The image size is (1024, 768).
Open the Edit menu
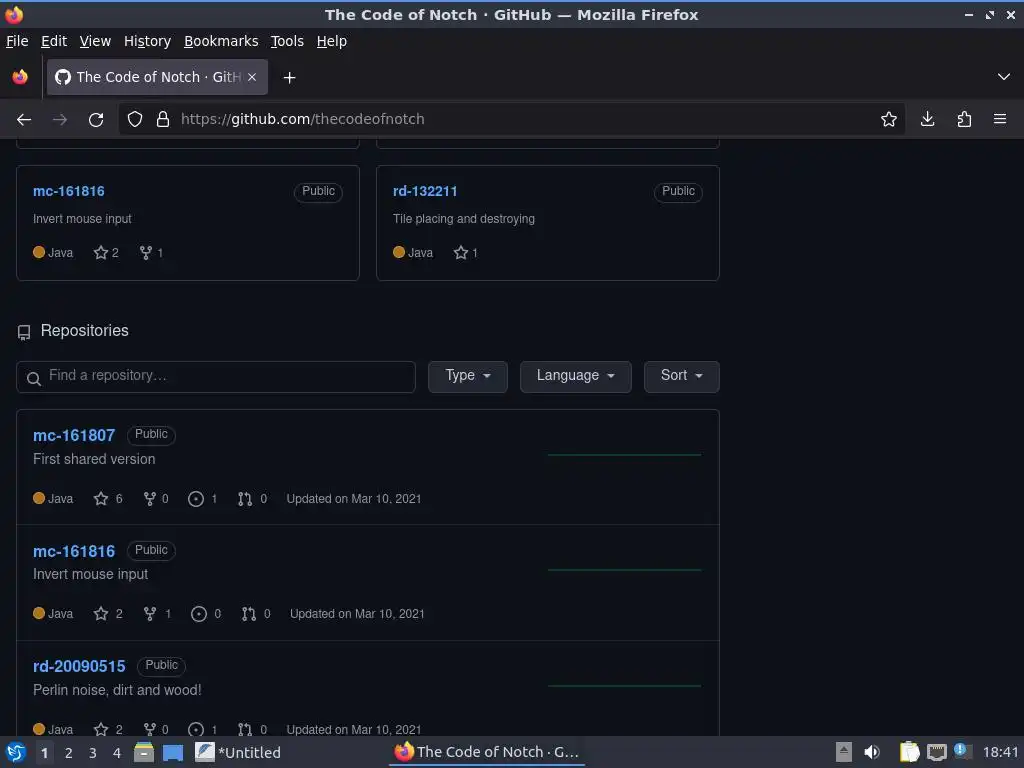tap(54, 41)
